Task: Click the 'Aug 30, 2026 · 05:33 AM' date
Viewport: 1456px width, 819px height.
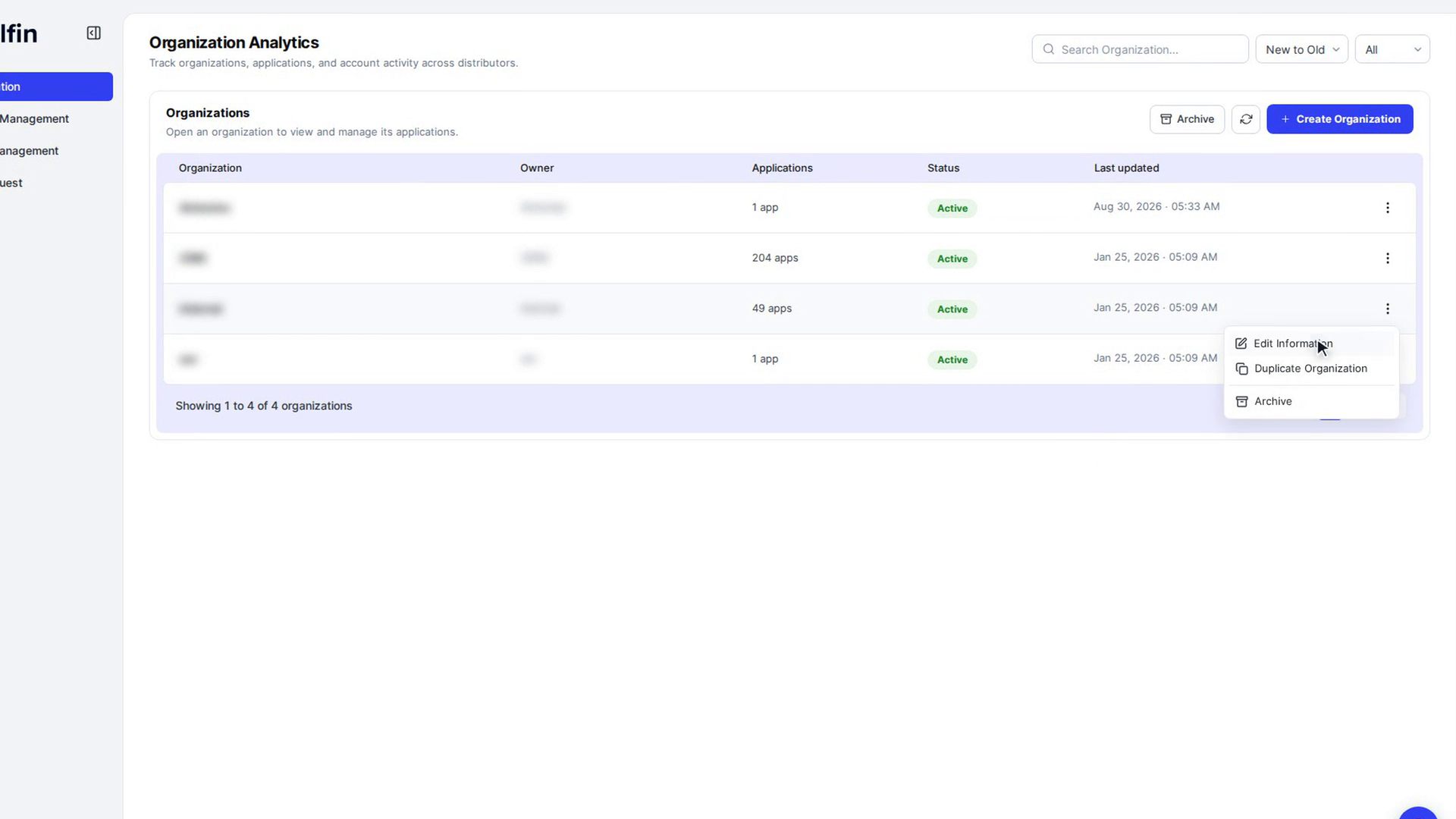Action: 1156,206
